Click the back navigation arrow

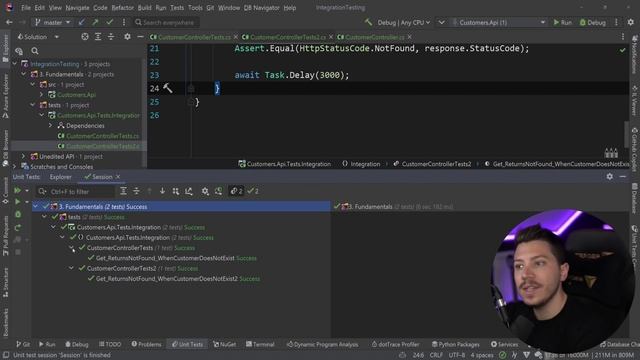pyautogui.click(x=9, y=22)
